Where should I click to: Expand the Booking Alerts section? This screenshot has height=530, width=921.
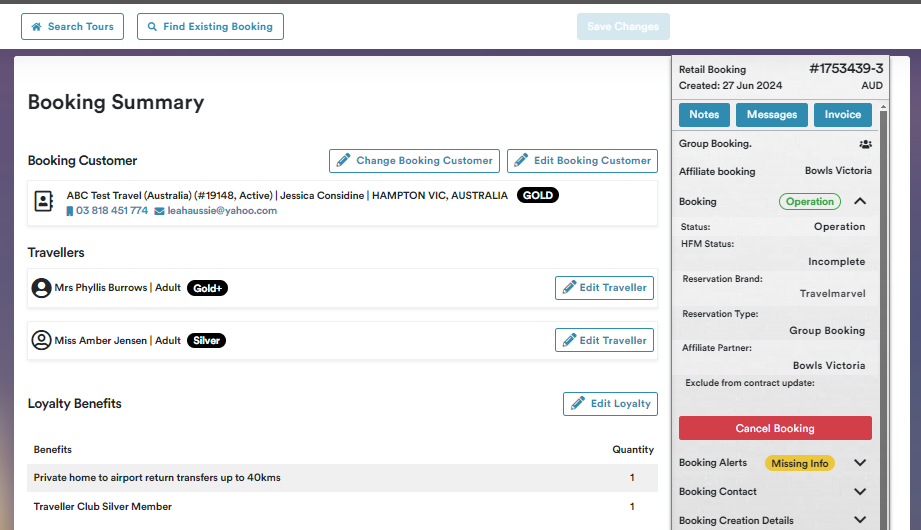pos(860,462)
